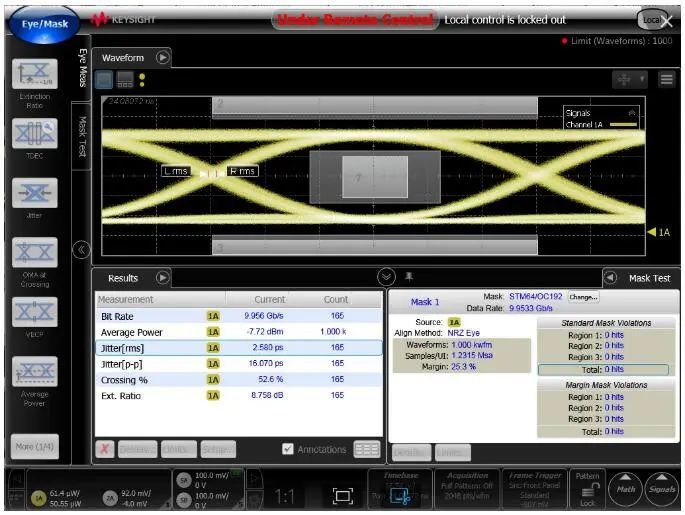This screenshot has height=515, width=685.
Task: Select the Crossing % measurement row
Action: coord(238,380)
